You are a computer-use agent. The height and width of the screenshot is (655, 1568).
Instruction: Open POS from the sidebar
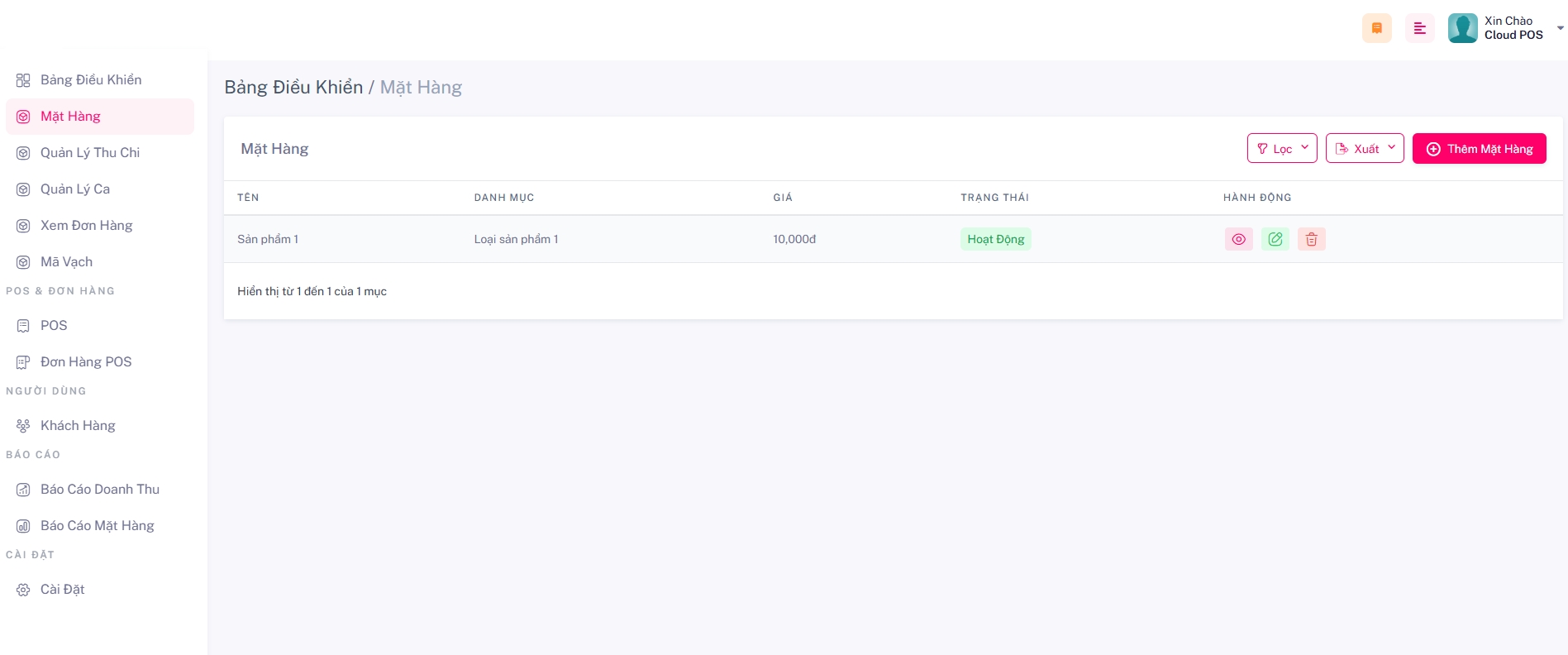pos(54,325)
